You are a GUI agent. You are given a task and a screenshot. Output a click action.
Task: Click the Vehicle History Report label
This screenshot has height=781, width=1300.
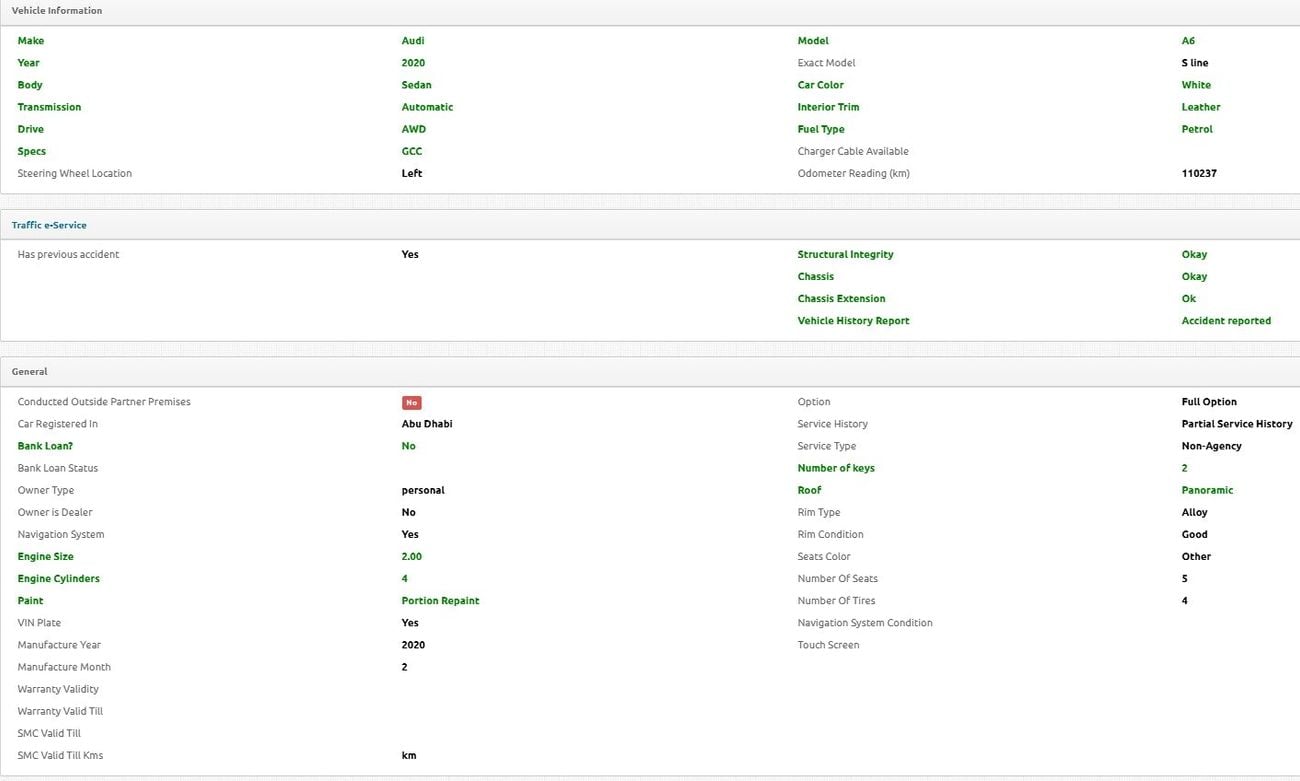tap(853, 320)
